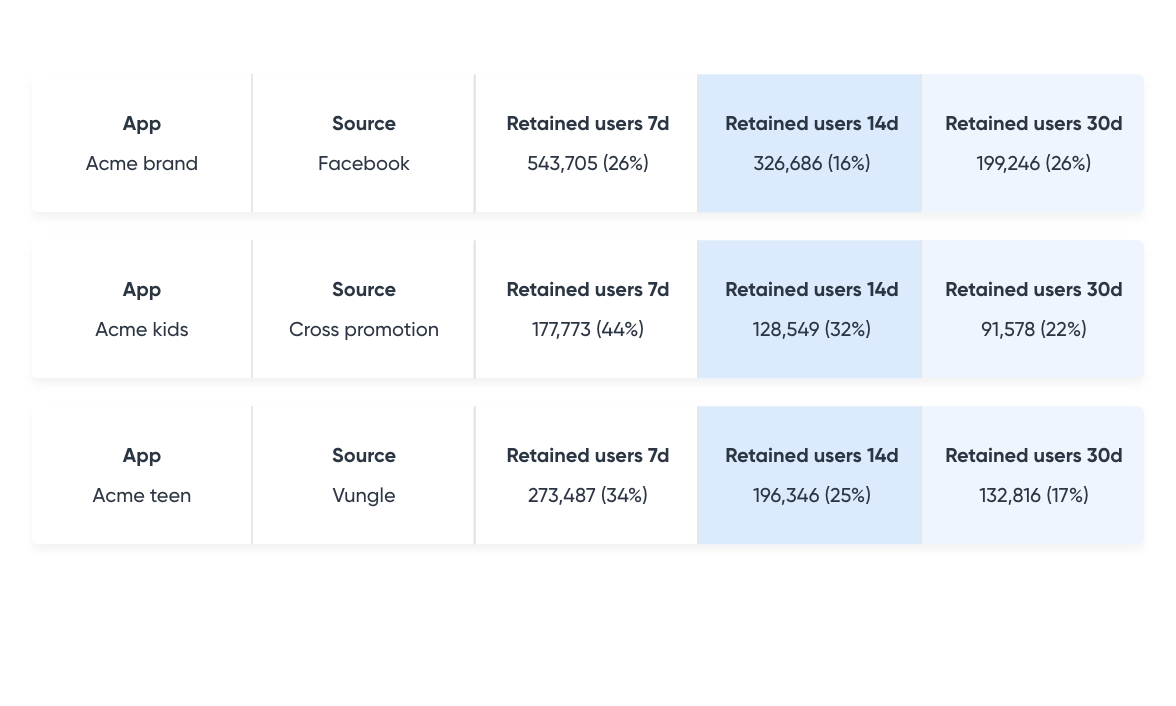
Task: Click Retained users 14d label above 128,549
Action: click(x=812, y=290)
